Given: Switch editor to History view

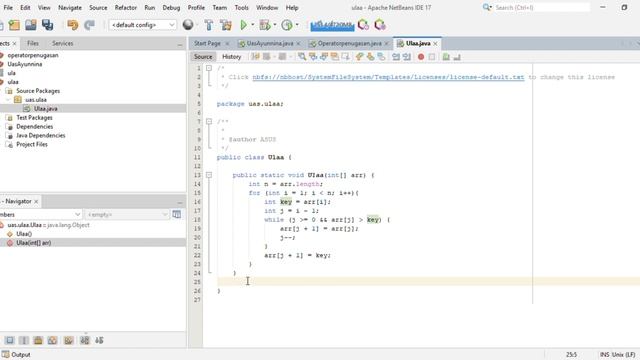Looking at the screenshot, I should pos(231,57).
